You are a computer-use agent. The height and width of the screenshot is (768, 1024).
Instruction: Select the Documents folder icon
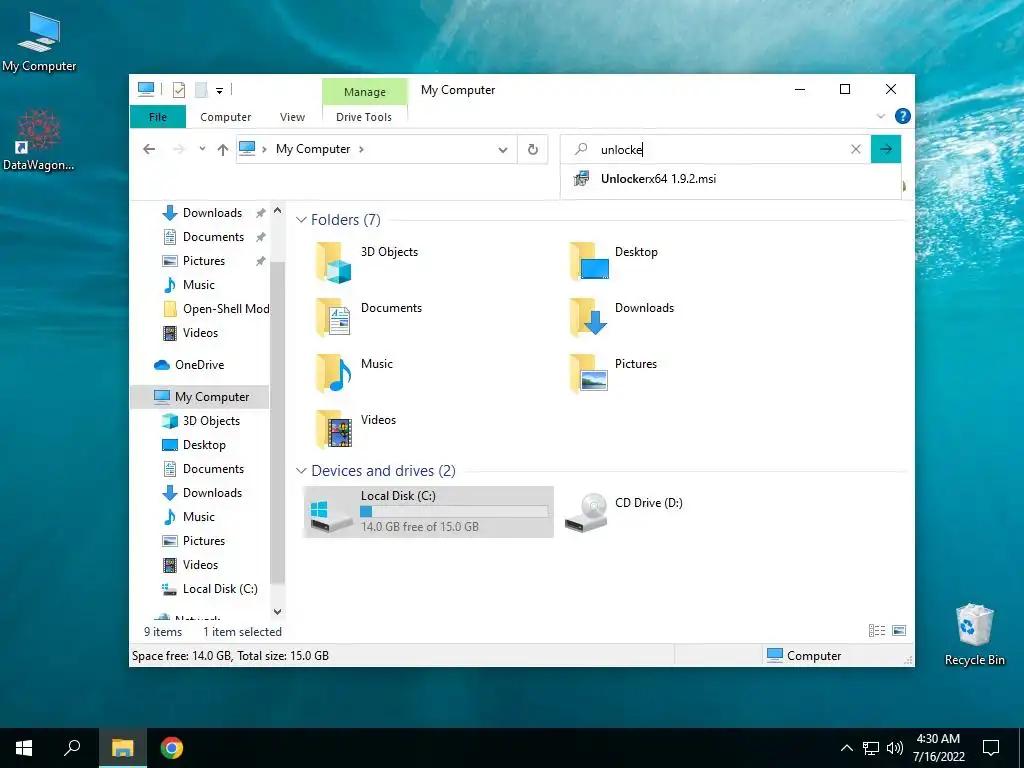pyautogui.click(x=334, y=318)
